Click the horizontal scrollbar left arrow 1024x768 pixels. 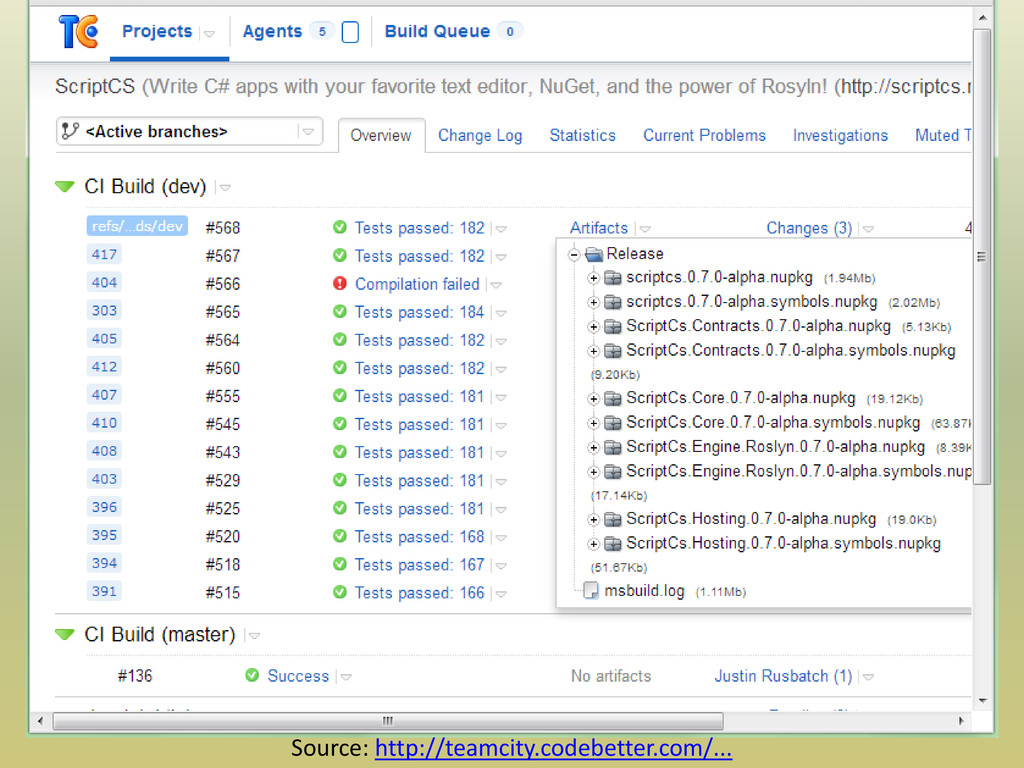(40, 721)
